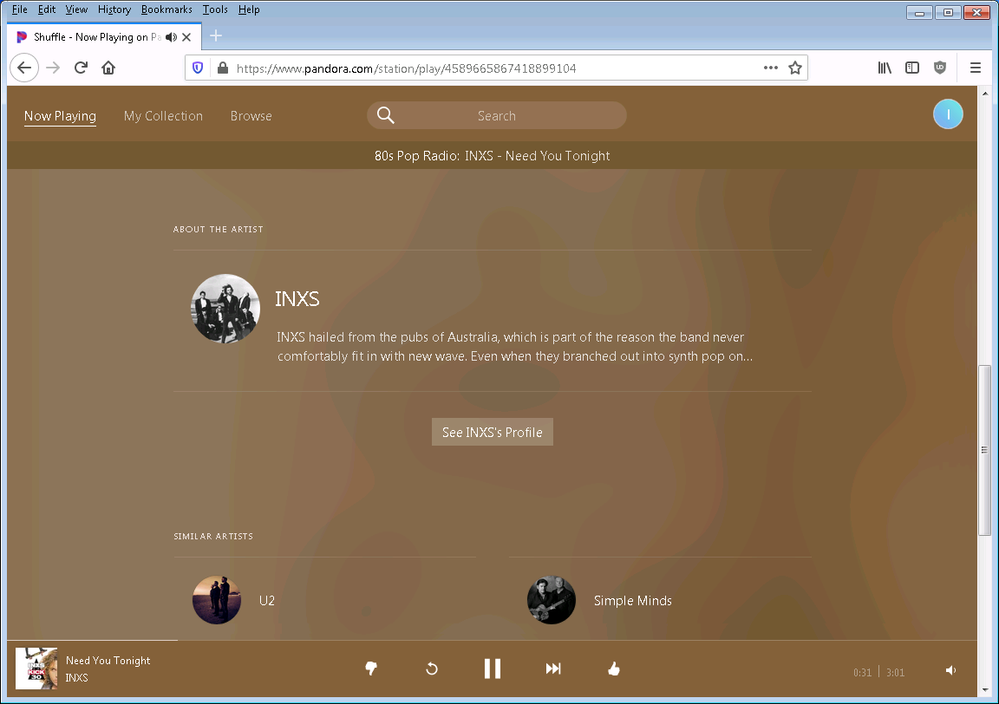
Task: Open the My Collection tab
Action: (x=163, y=116)
